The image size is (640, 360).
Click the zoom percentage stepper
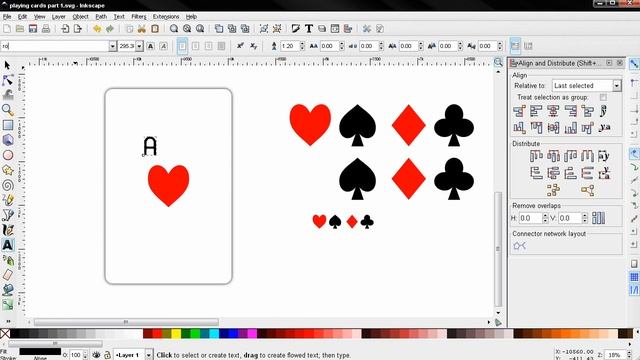[x=629, y=355]
